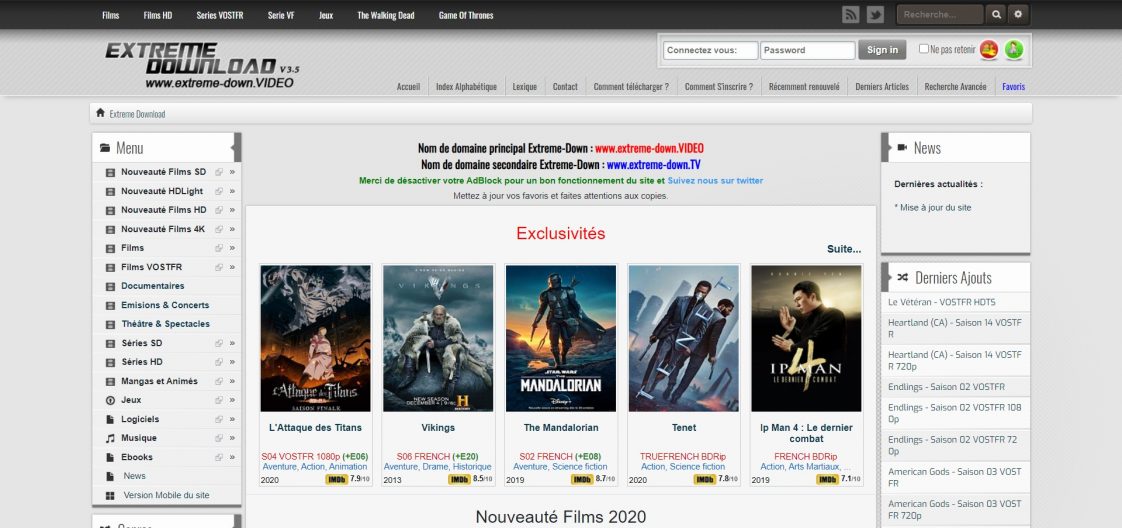Click the IMDb badge under The Mandalorian
Viewport: 1122px width, 528px height.
[x=582, y=479]
